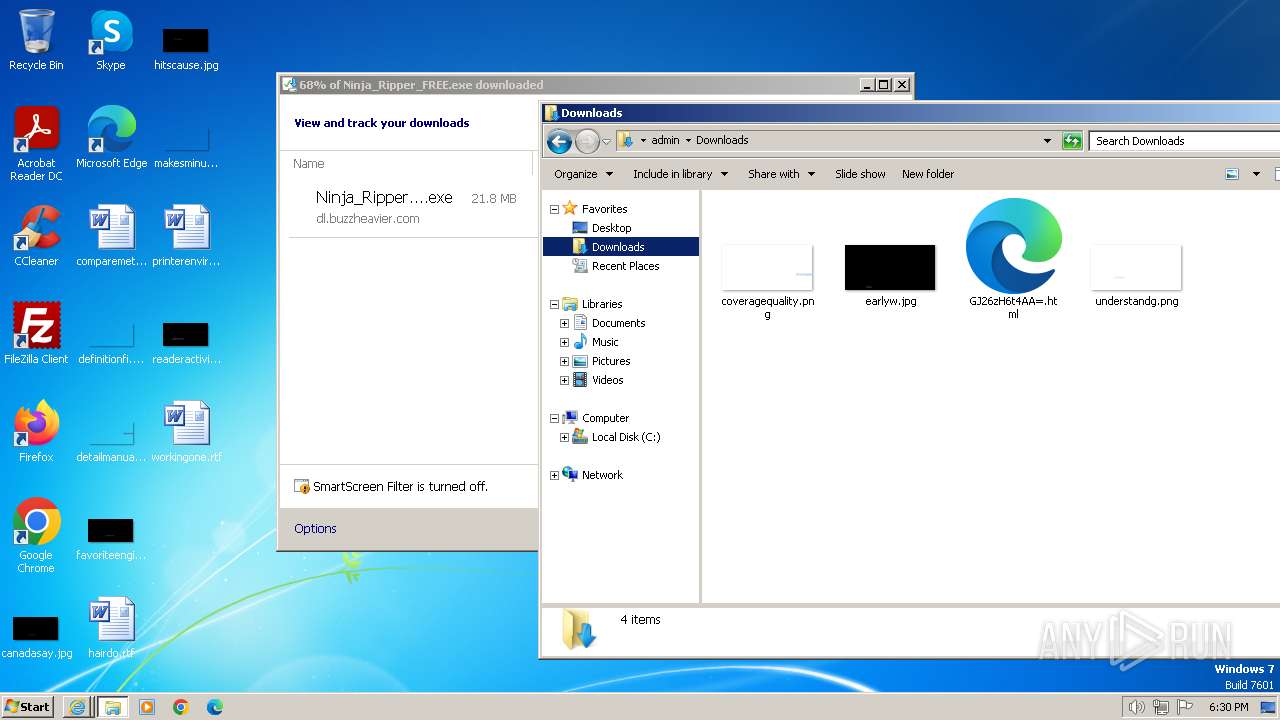
Task: Select comparemet document on desktop
Action: pyautogui.click(x=111, y=236)
